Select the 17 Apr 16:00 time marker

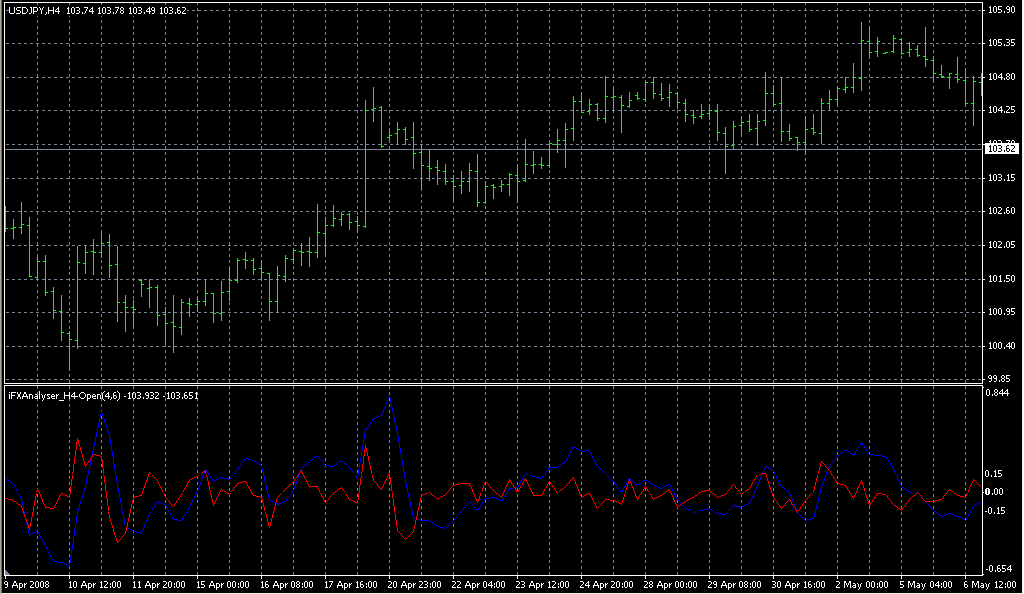pyautogui.click(x=349, y=585)
